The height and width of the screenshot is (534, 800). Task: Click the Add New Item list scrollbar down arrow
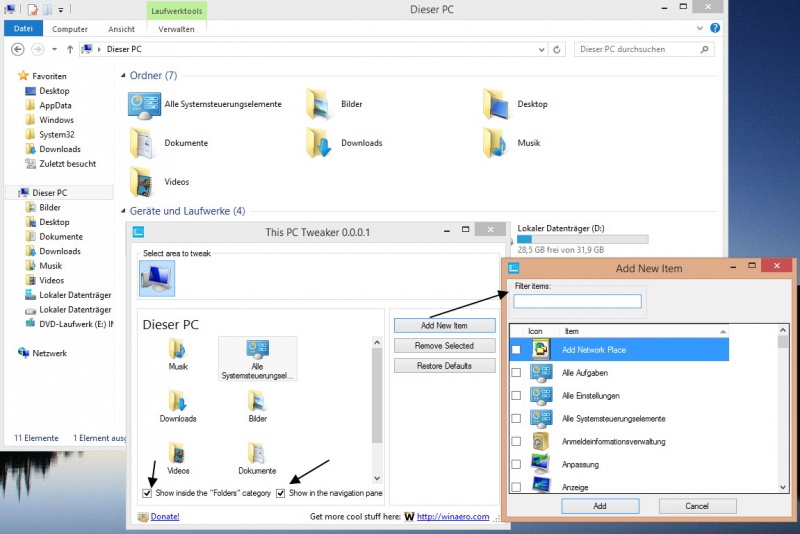tap(783, 487)
